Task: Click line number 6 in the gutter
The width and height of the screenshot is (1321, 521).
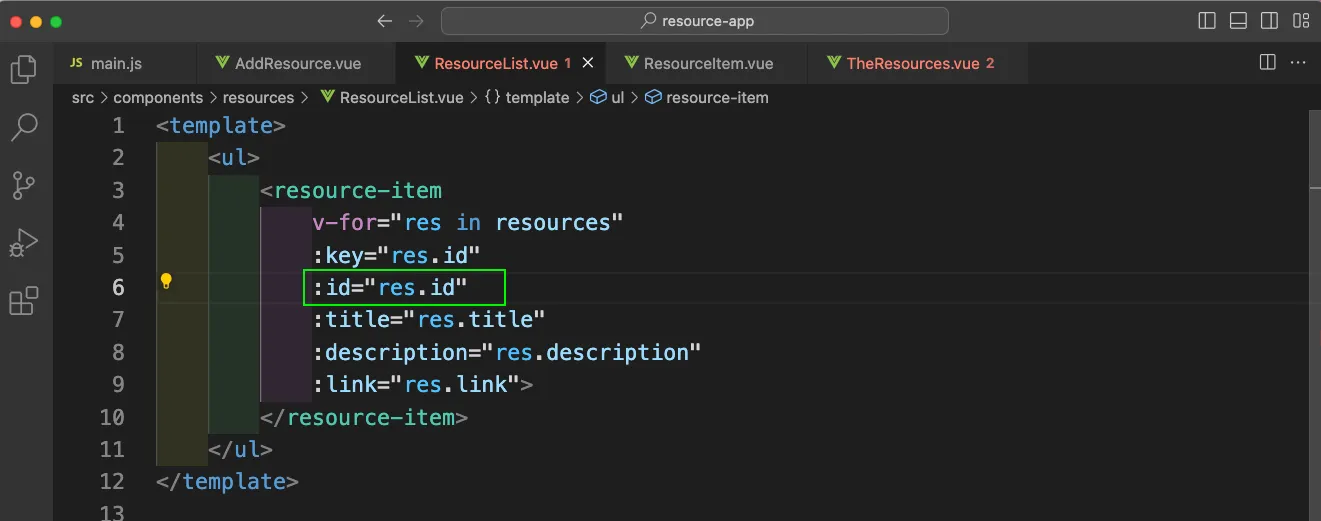Action: 118,287
